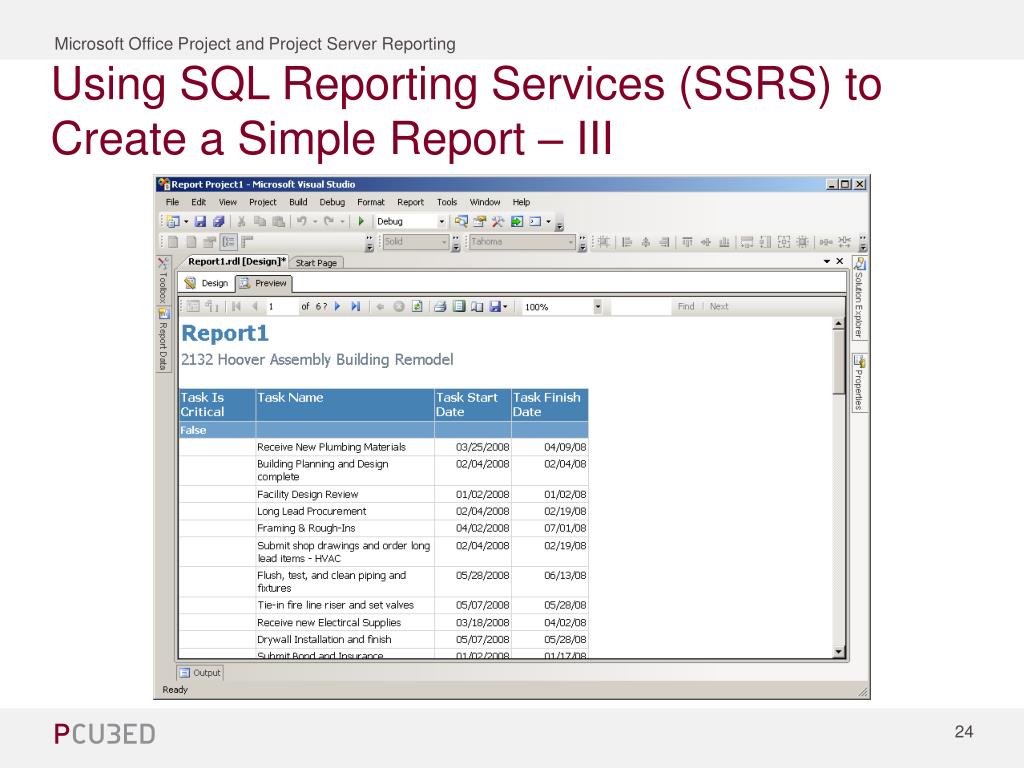Click the find text input field
Screen dimensions: 1024x768
(641, 306)
